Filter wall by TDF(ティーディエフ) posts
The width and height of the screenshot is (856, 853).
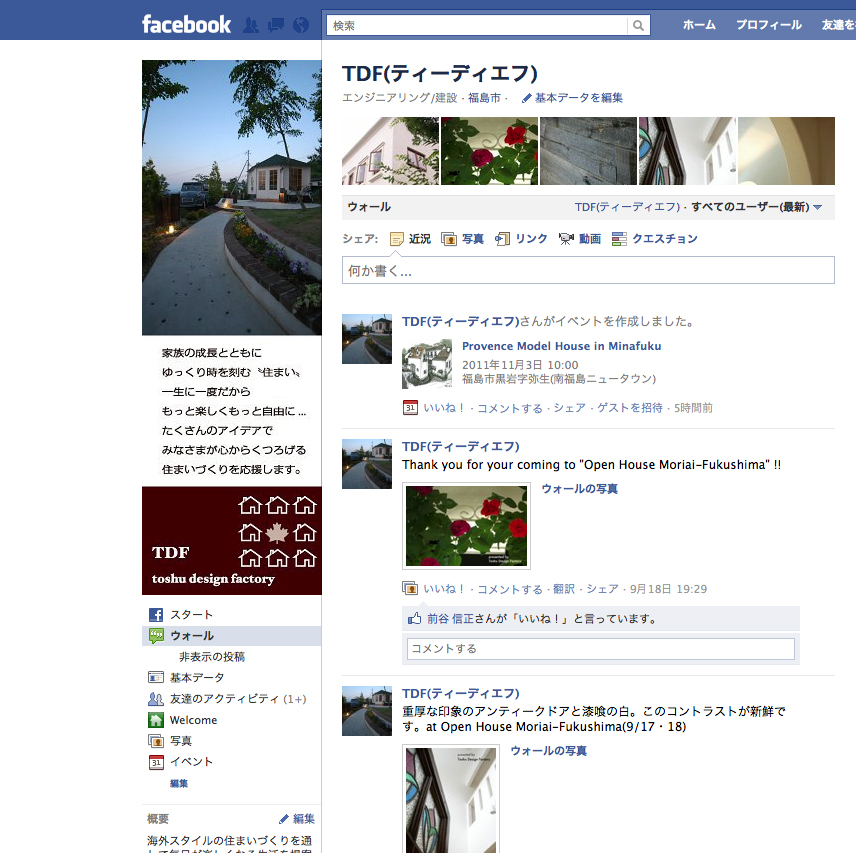(627, 207)
